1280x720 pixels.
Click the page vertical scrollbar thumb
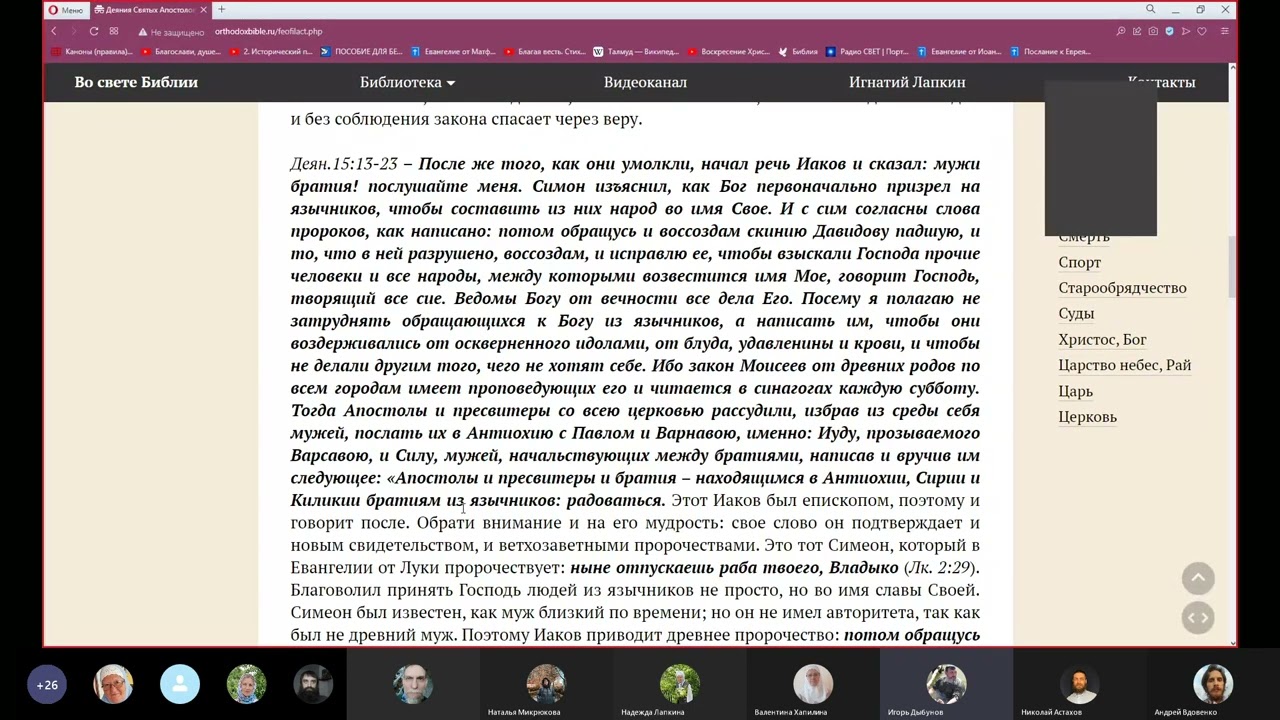[1233, 268]
